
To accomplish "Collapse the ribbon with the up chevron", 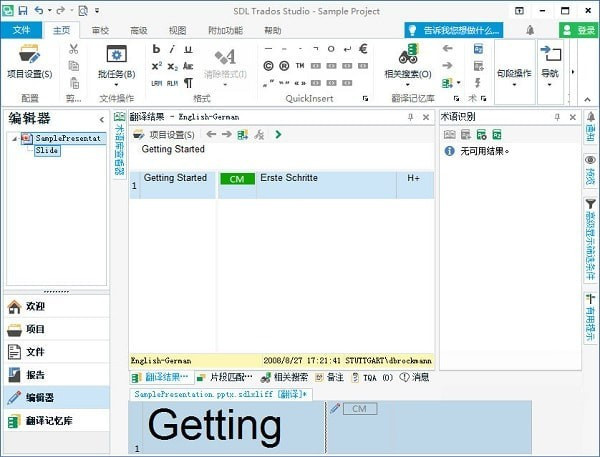I will click(587, 100).
